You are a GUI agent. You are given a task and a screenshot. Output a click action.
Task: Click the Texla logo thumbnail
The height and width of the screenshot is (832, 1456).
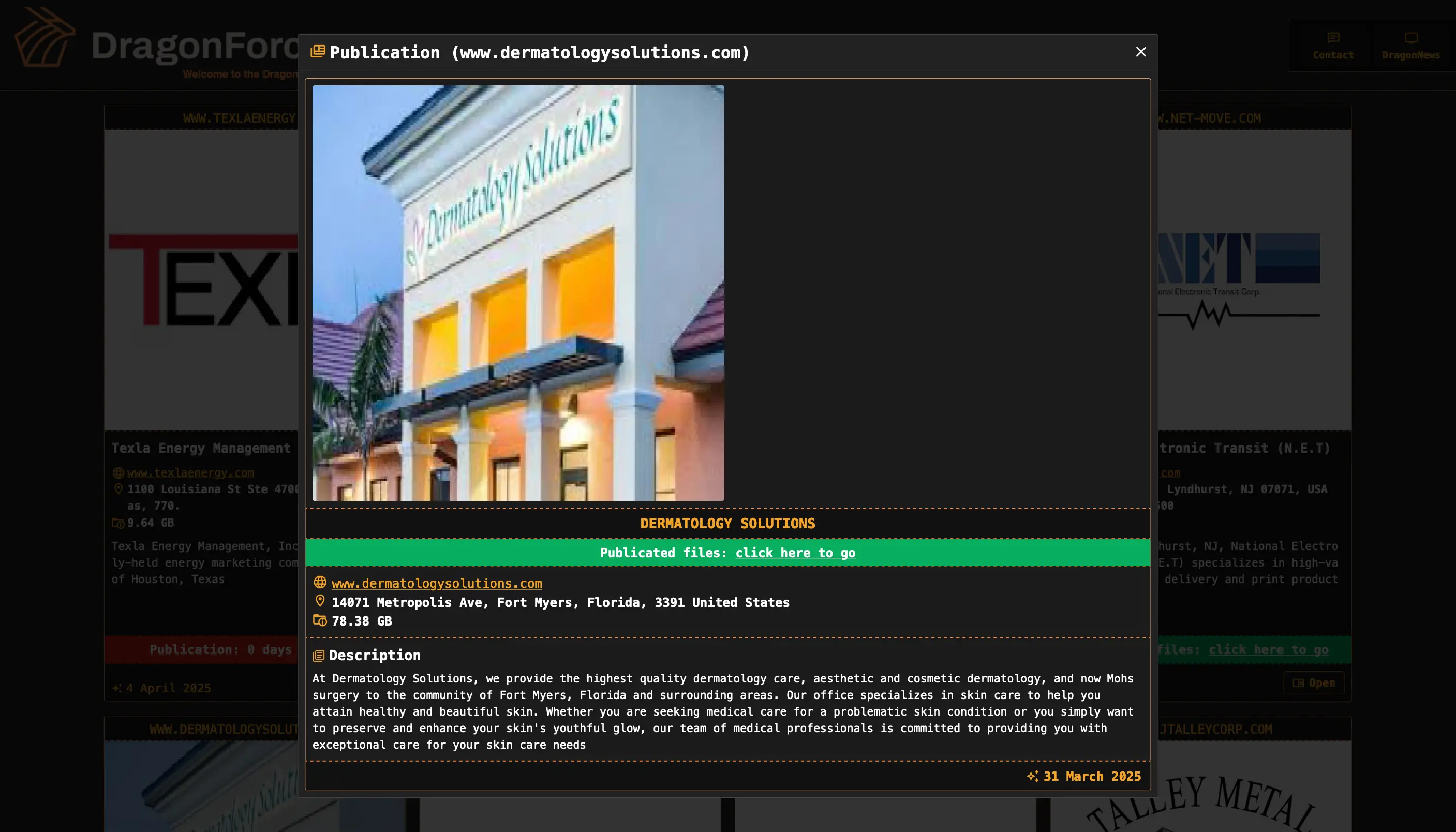click(203, 280)
